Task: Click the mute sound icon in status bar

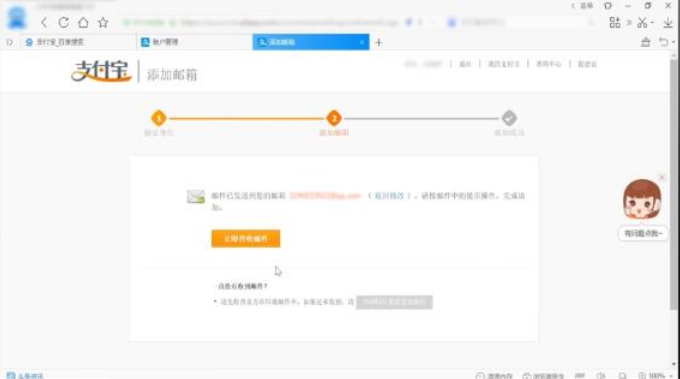Action: pos(601,376)
